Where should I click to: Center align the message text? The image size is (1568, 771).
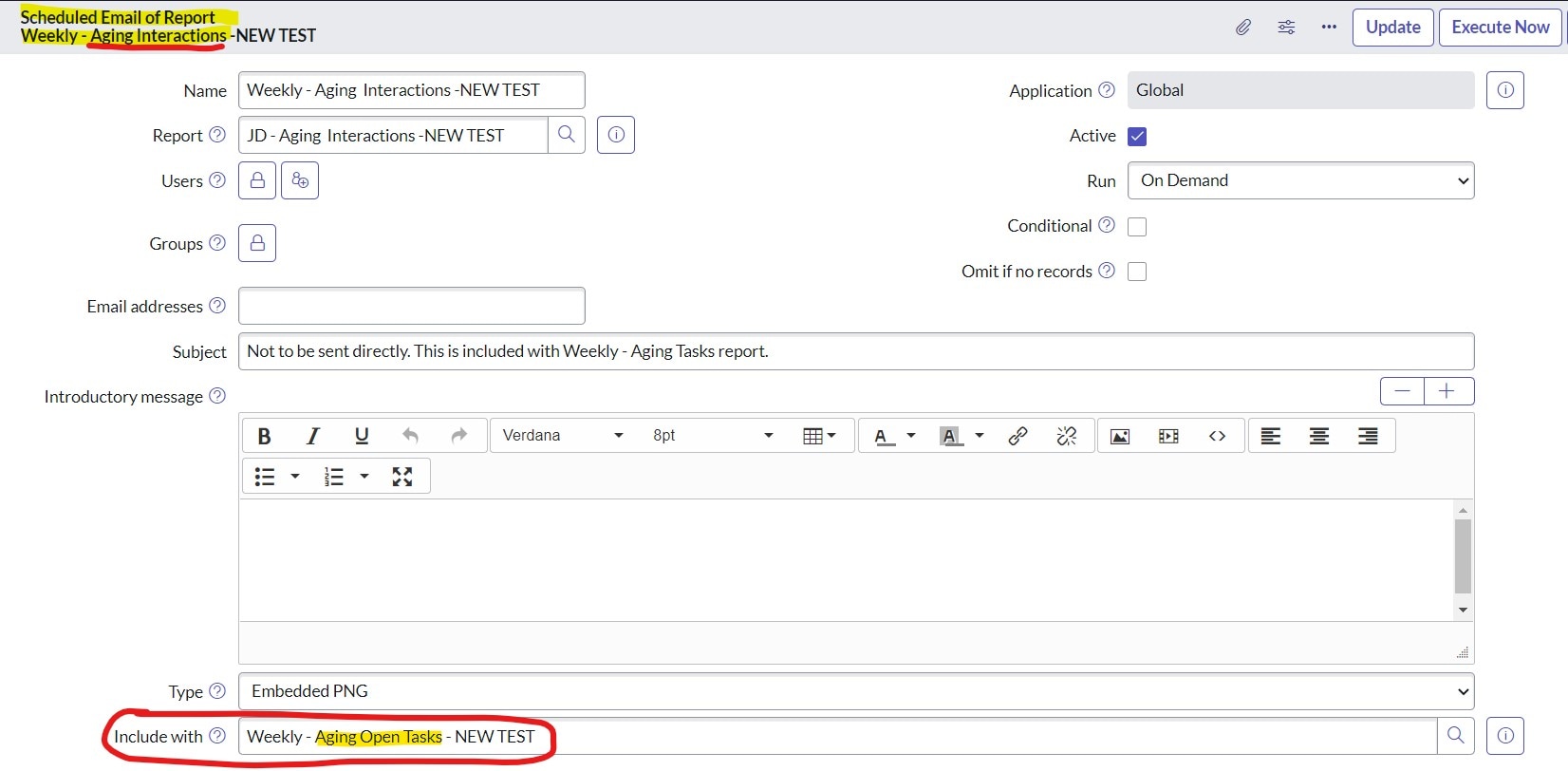[x=1319, y=436]
